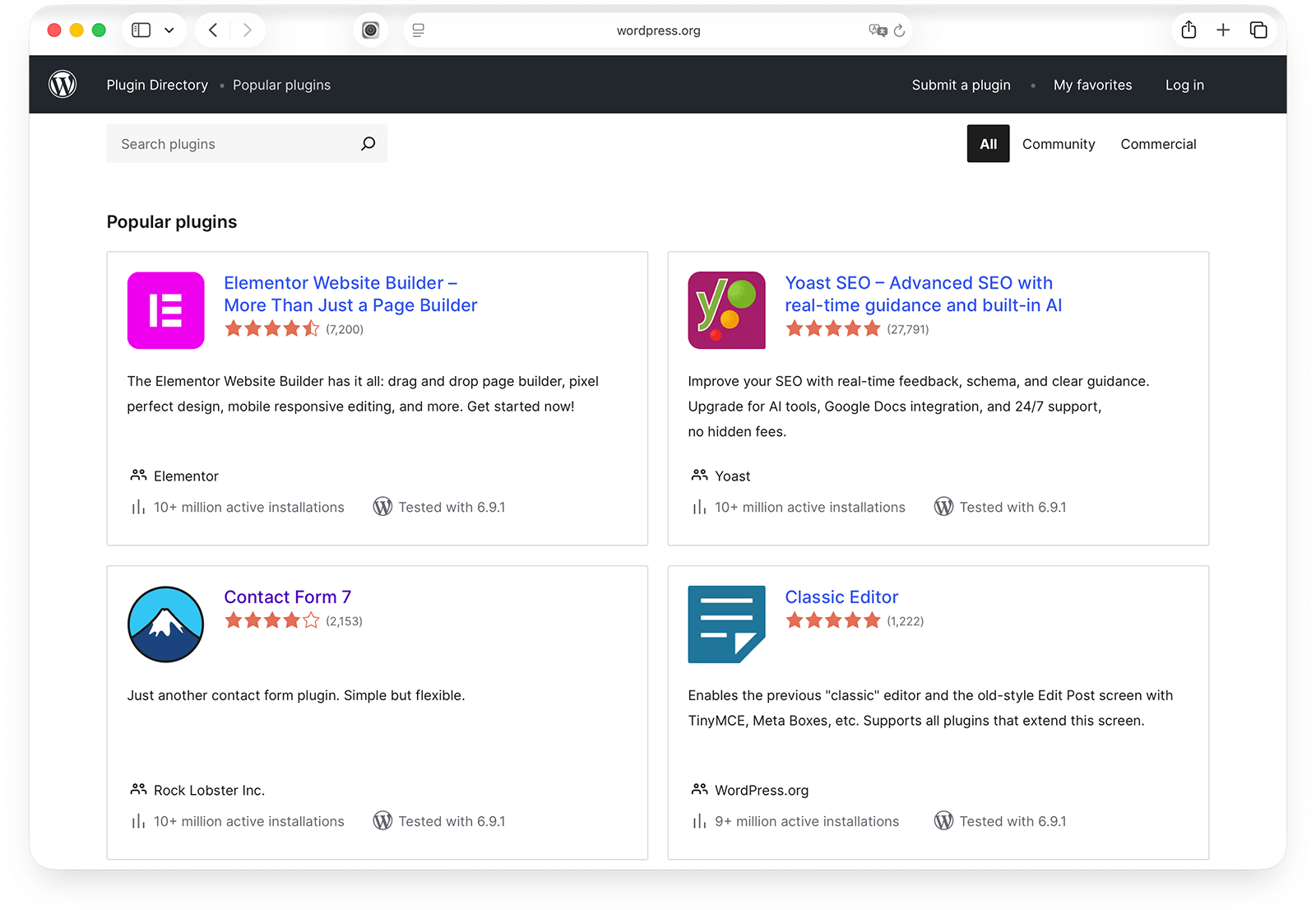The width and height of the screenshot is (1316, 910).
Task: Click the WordPress logo in header
Action: click(x=63, y=84)
